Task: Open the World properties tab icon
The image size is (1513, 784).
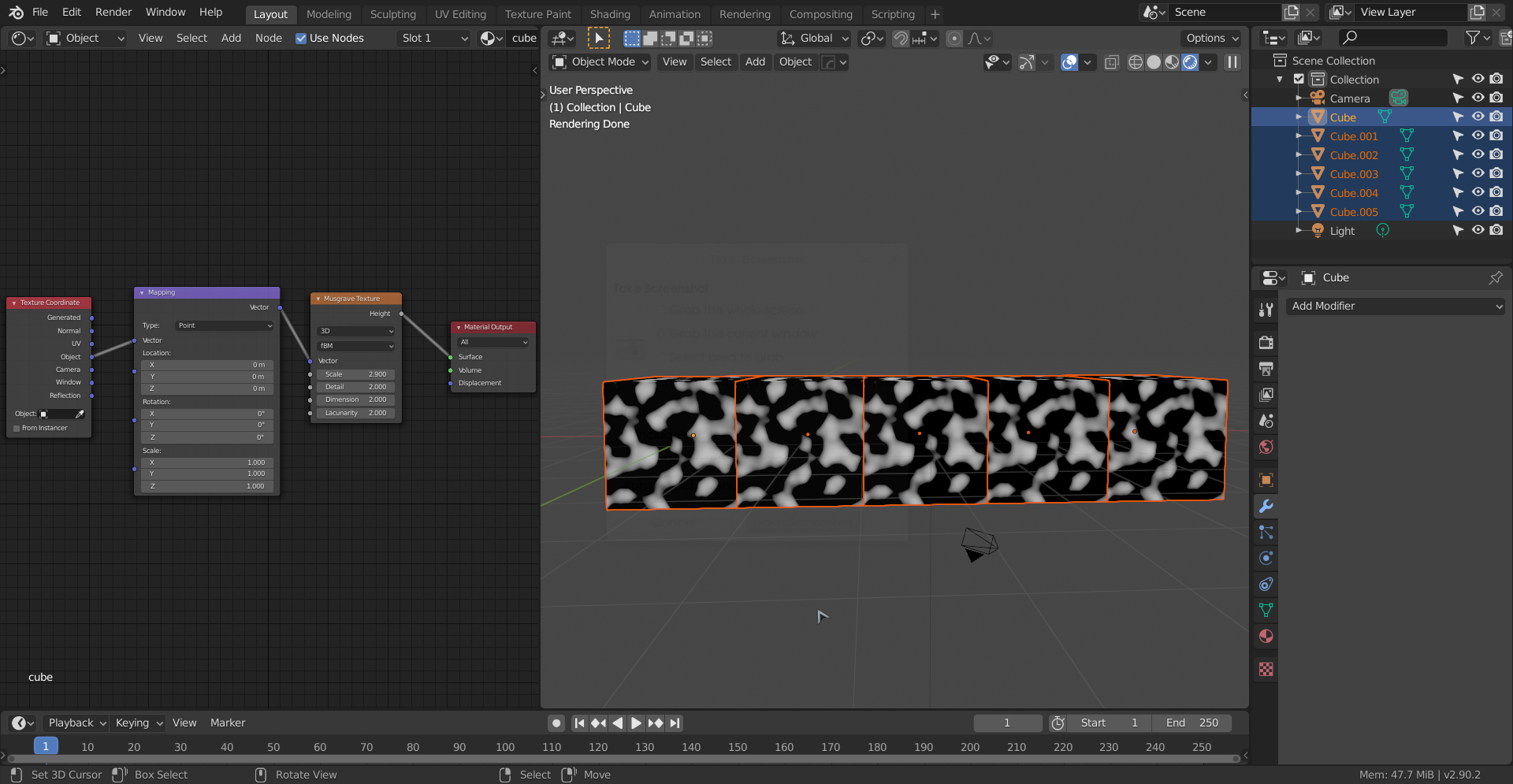Action: pos(1266,448)
